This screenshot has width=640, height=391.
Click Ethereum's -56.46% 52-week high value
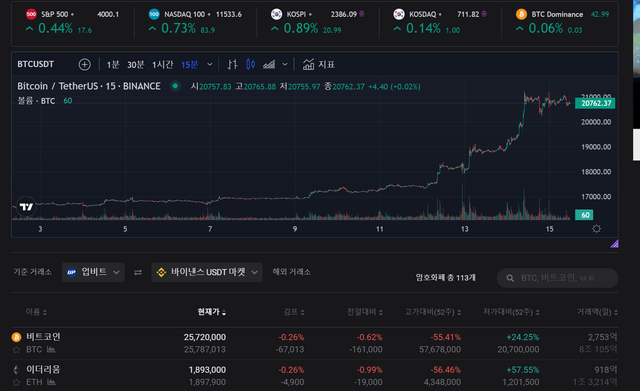(x=446, y=370)
